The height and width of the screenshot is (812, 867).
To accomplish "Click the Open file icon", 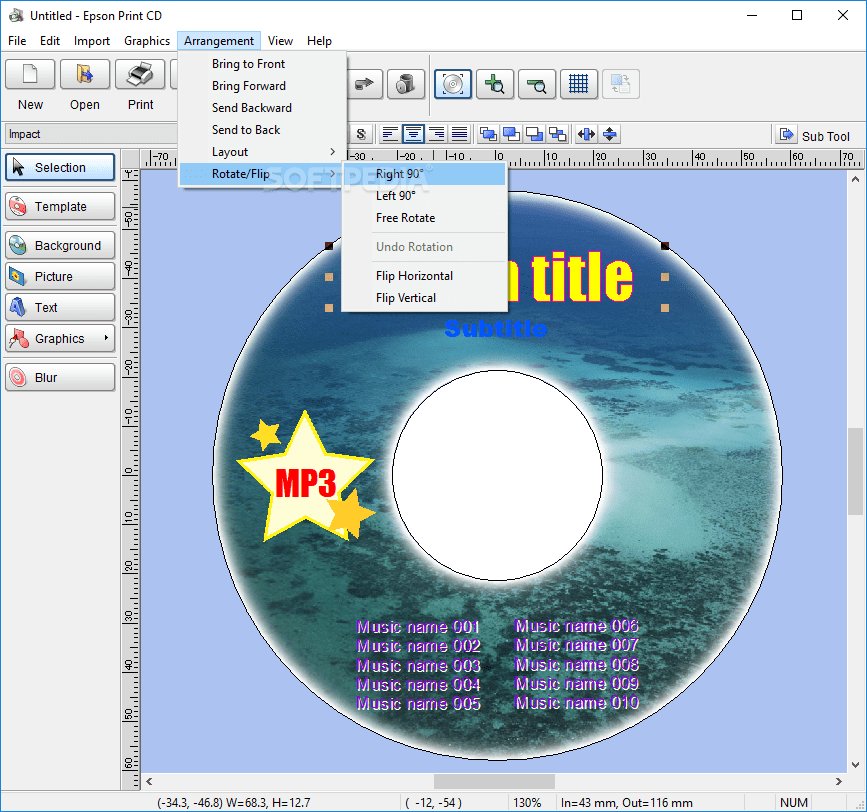I will click(x=85, y=74).
